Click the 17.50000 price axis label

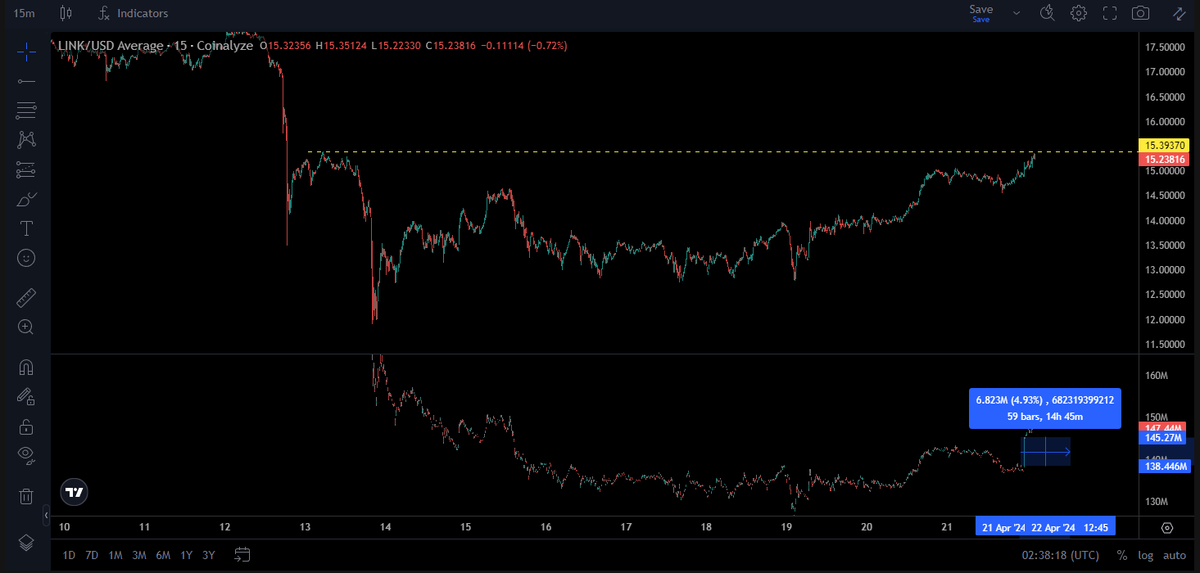[x=1165, y=47]
